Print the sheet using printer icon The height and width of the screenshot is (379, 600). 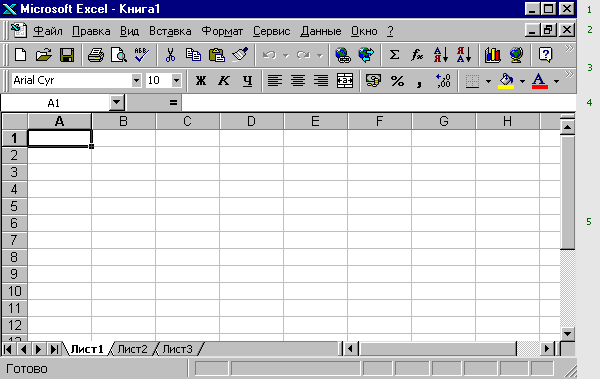[x=96, y=55]
